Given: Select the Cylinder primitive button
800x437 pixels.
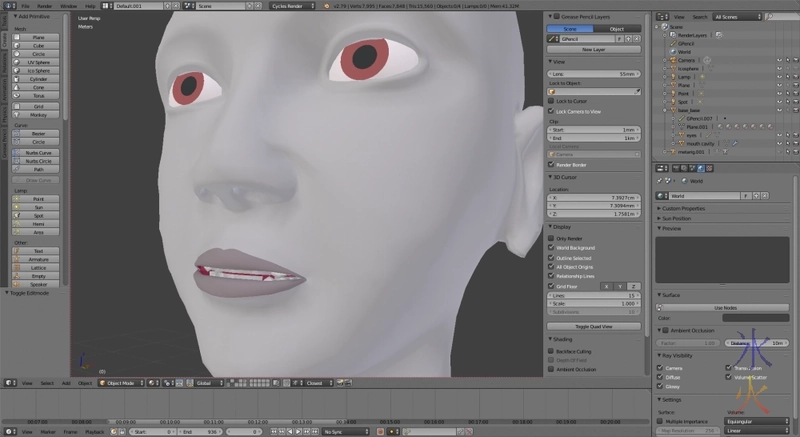Looking at the screenshot, I should click(x=39, y=79).
